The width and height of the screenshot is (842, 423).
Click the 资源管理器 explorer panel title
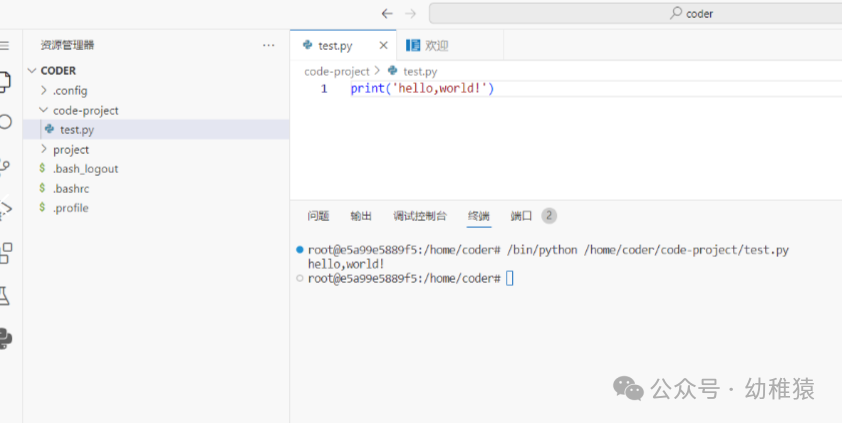[x=68, y=46]
